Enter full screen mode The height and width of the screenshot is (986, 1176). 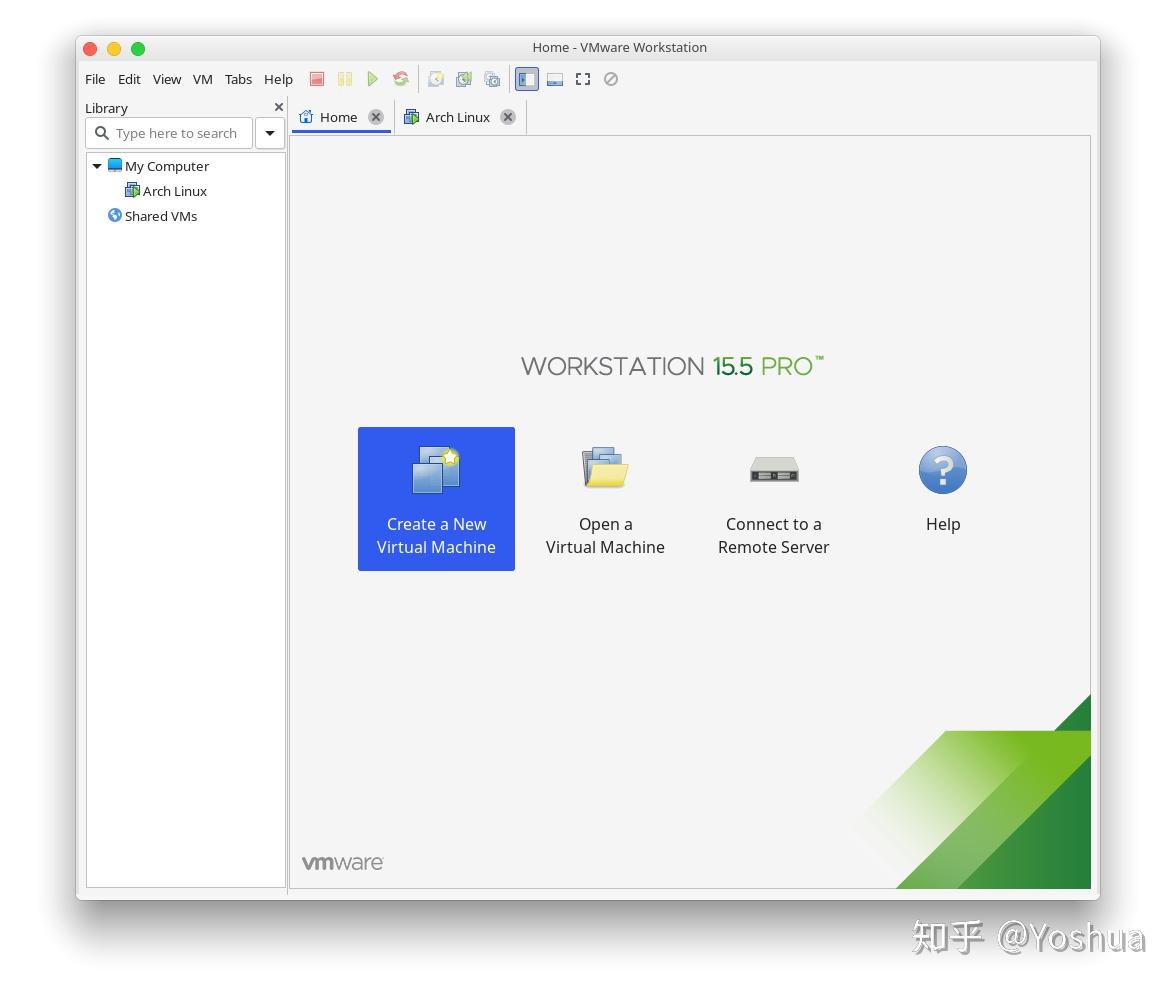[x=583, y=79]
